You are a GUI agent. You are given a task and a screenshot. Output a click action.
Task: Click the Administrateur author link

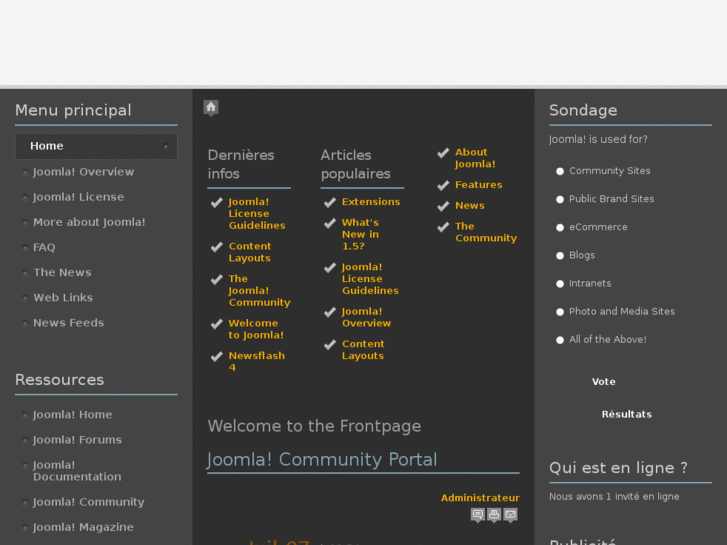click(x=480, y=498)
